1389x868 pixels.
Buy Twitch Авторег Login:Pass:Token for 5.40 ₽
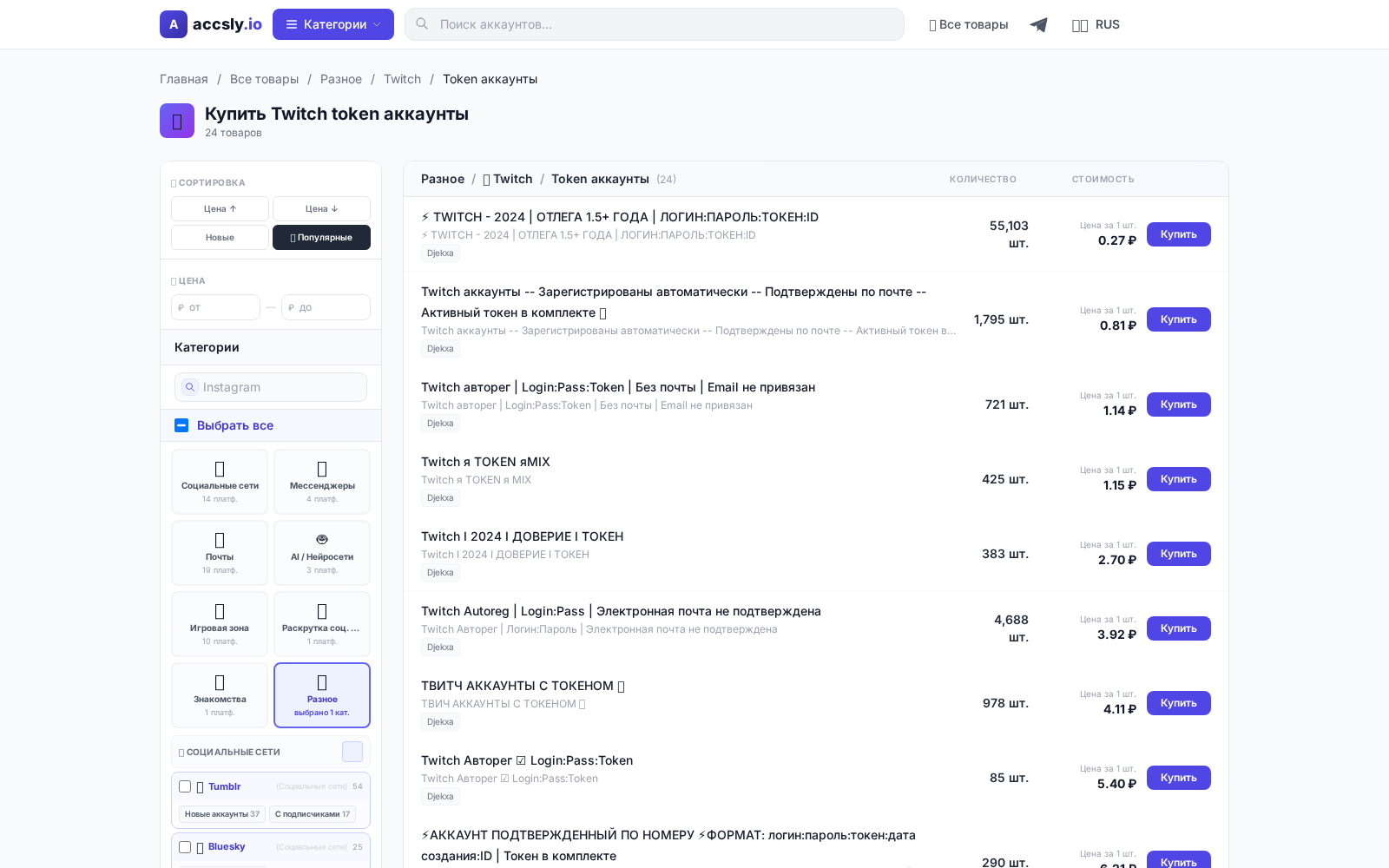click(x=1179, y=778)
